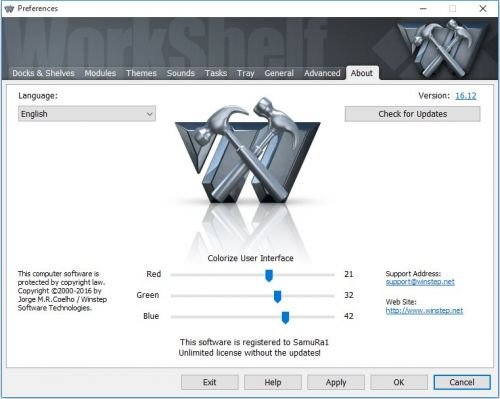Click the support@winstep.net email link
The height and width of the screenshot is (399, 500).
[420, 282]
